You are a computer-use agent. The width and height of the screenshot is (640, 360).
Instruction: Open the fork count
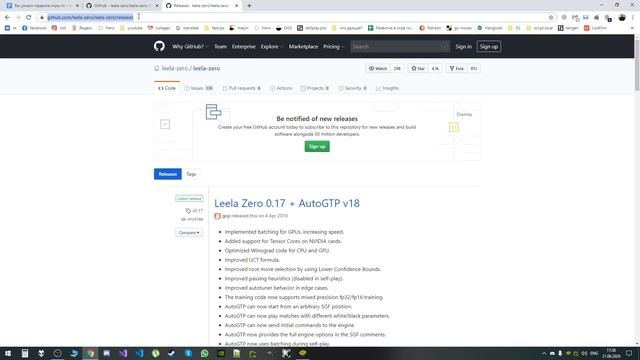click(473, 69)
